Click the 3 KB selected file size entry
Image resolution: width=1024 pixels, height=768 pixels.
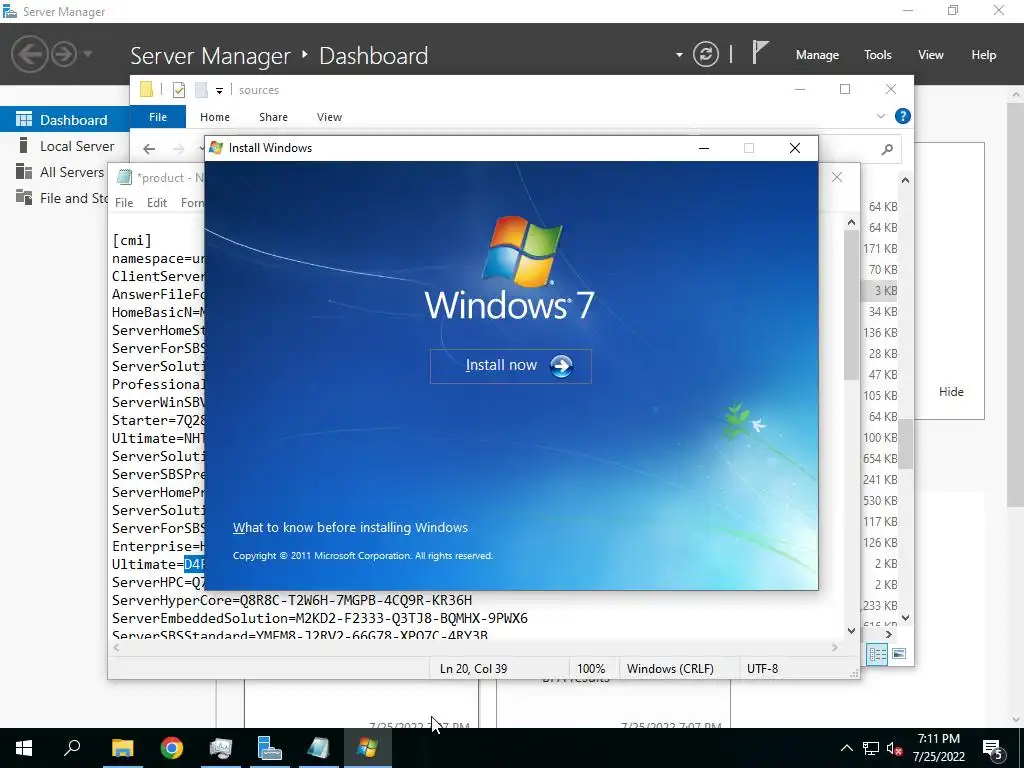tap(886, 291)
